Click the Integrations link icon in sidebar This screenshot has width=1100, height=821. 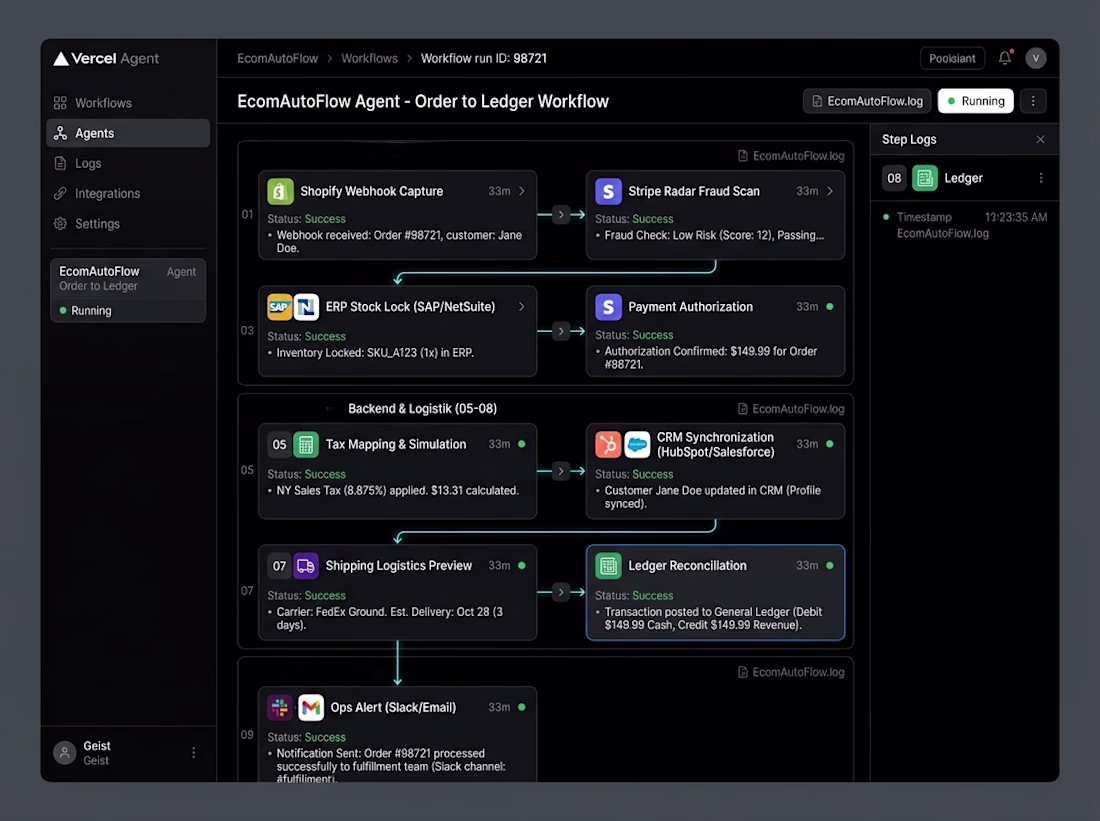point(60,194)
